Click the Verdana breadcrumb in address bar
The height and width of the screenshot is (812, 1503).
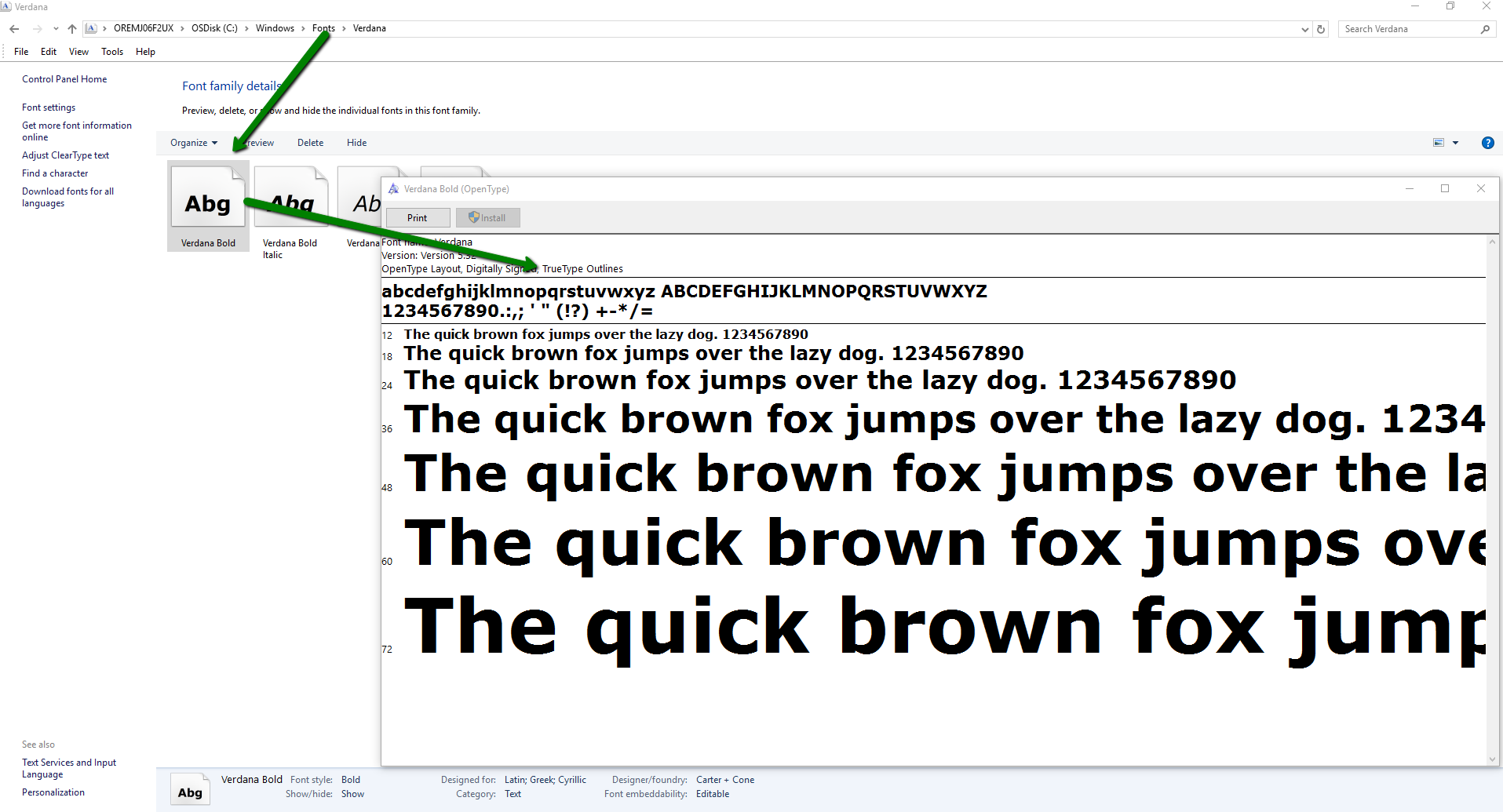pyautogui.click(x=370, y=28)
